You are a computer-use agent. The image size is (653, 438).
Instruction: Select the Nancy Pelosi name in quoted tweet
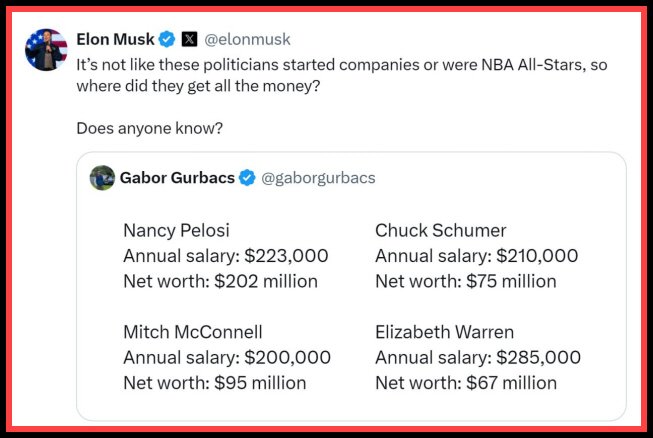pos(176,230)
